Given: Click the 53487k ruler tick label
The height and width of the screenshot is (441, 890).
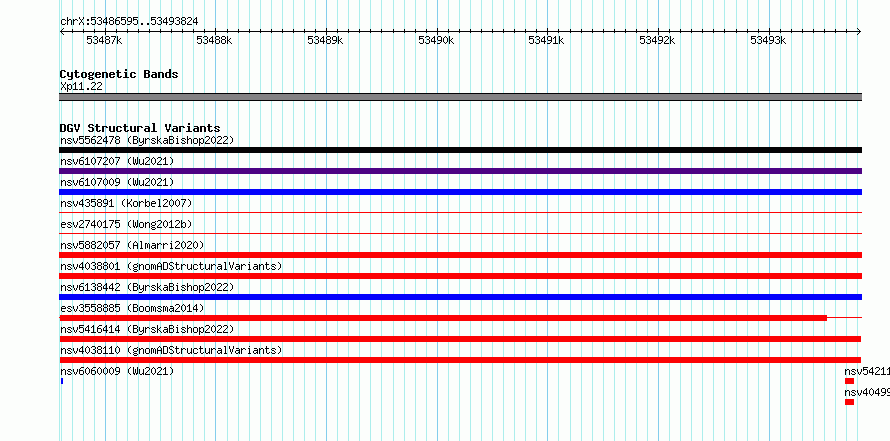Looking at the screenshot, I should 104,40.
